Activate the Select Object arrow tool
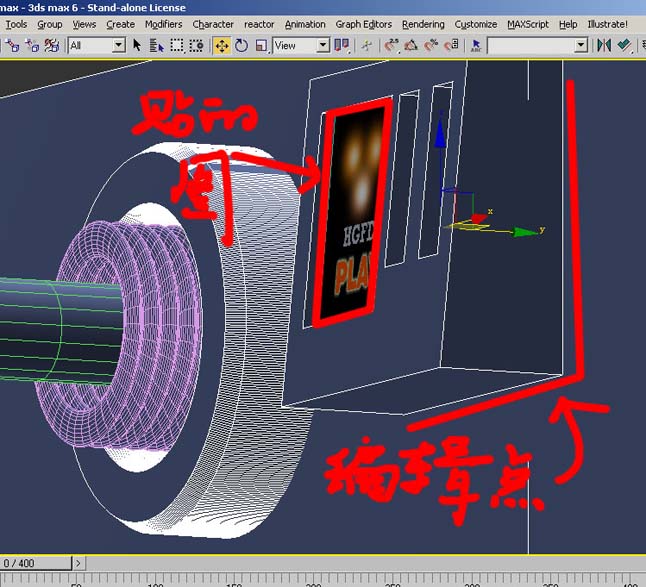Viewport: 646px width, 587px height. 137,45
